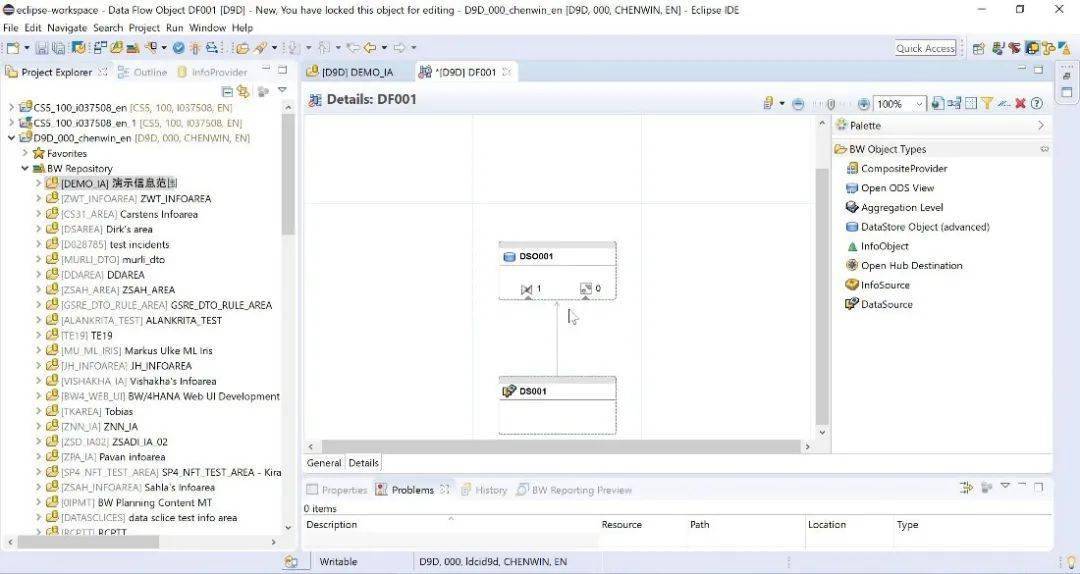Select CompositeProvider from the palette
This screenshot has width=1080, height=574.
(896, 168)
